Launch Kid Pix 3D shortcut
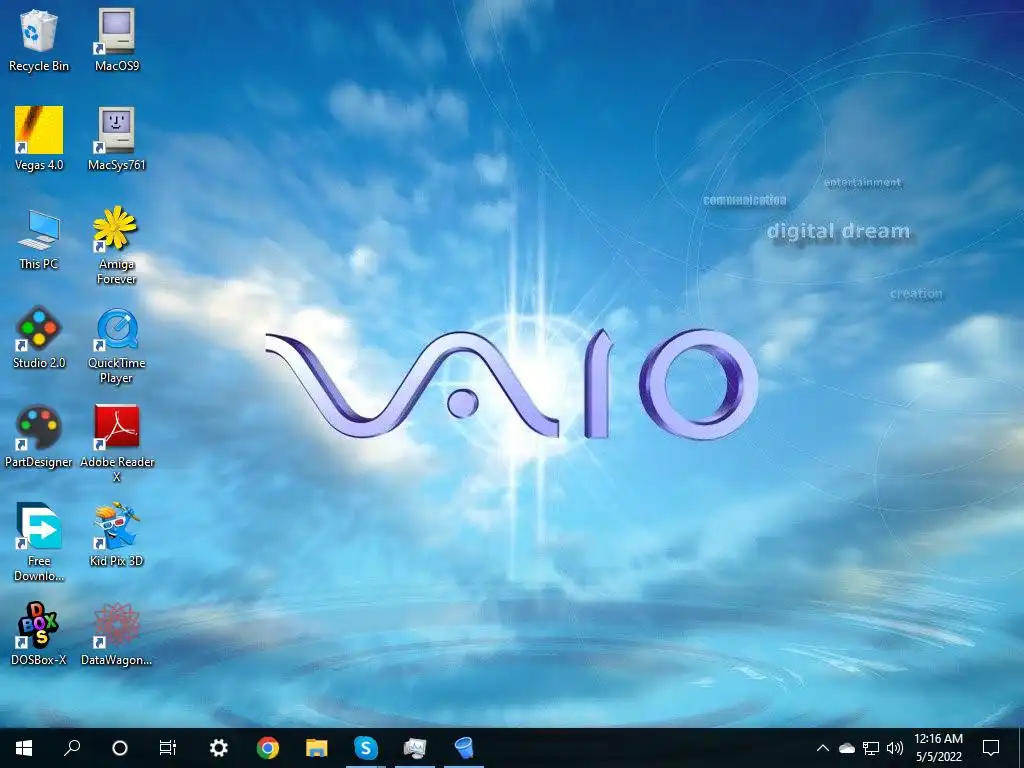Image resolution: width=1024 pixels, height=768 pixels. (x=116, y=536)
